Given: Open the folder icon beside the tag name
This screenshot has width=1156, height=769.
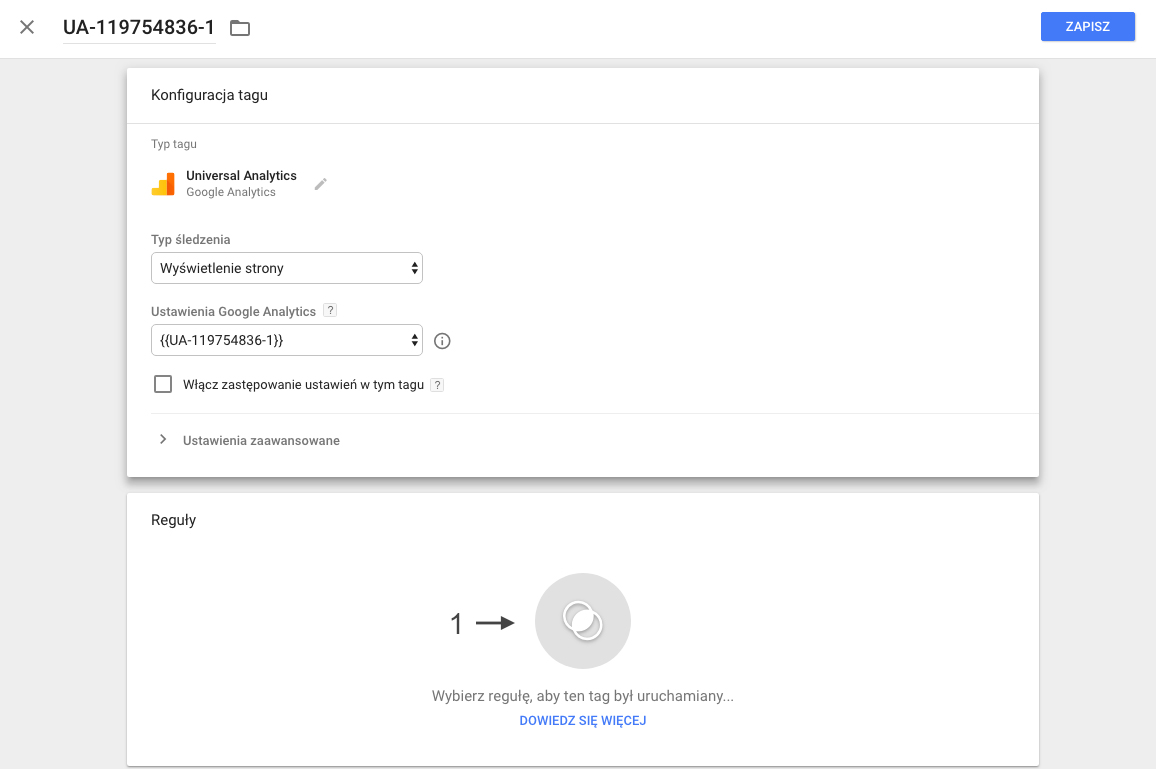Looking at the screenshot, I should [240, 28].
